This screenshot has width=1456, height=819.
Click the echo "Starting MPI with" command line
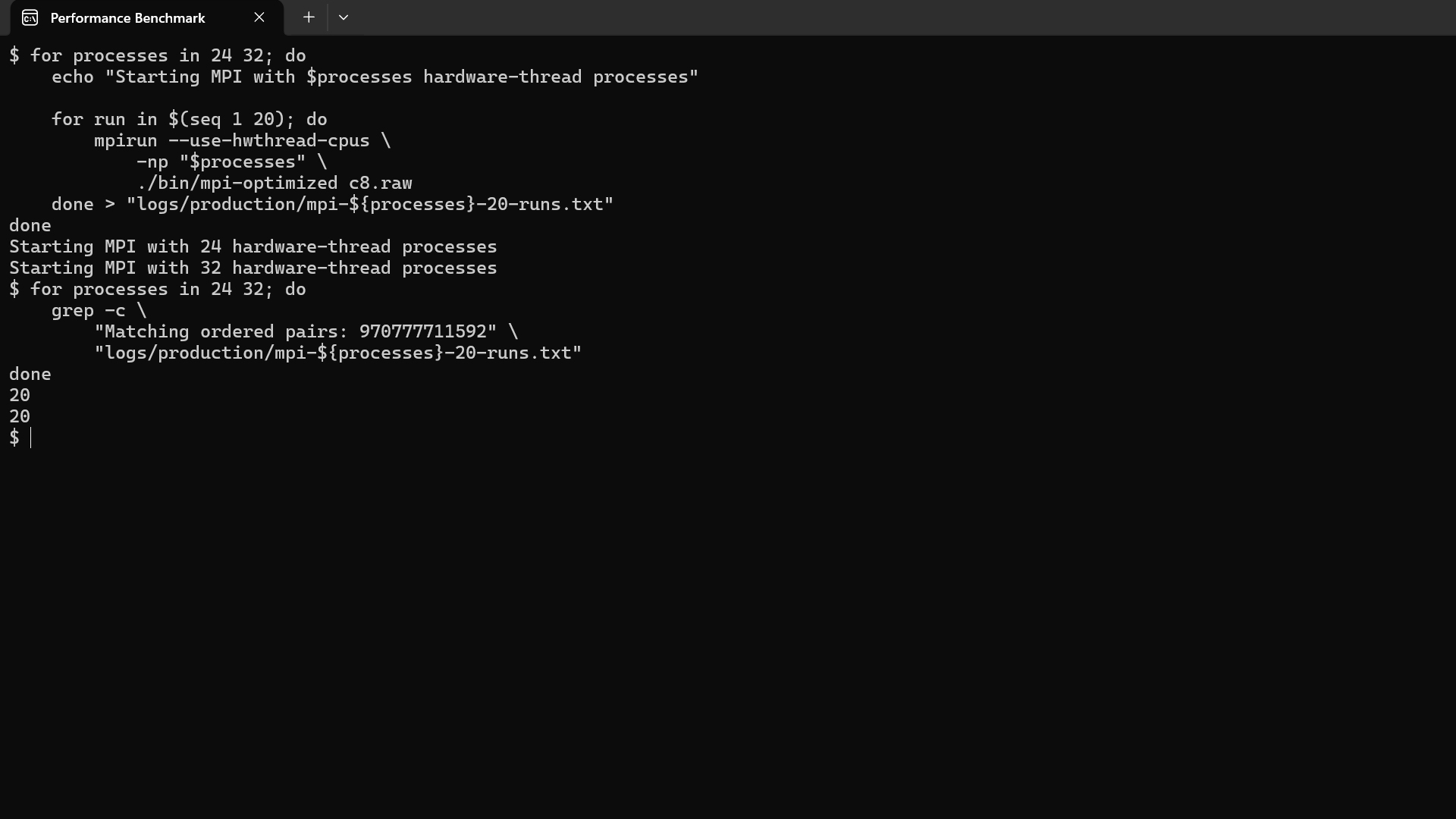coord(375,77)
